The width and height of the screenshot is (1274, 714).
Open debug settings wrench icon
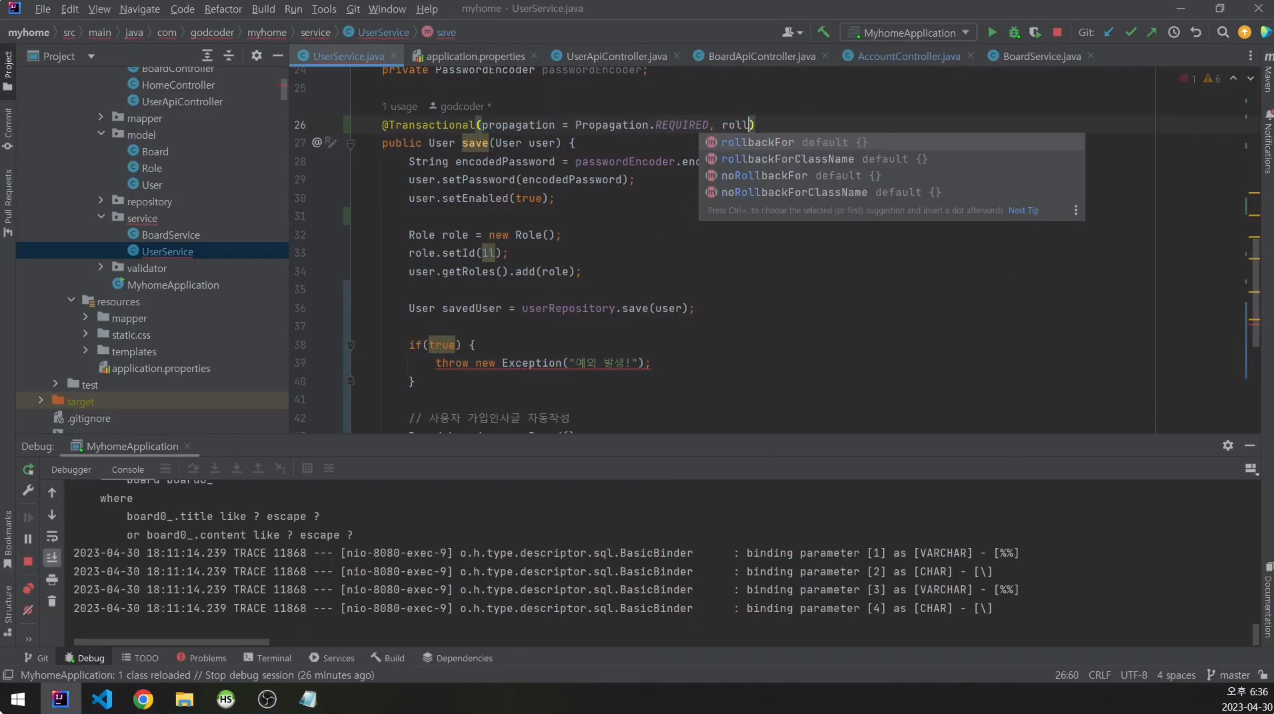point(28,491)
